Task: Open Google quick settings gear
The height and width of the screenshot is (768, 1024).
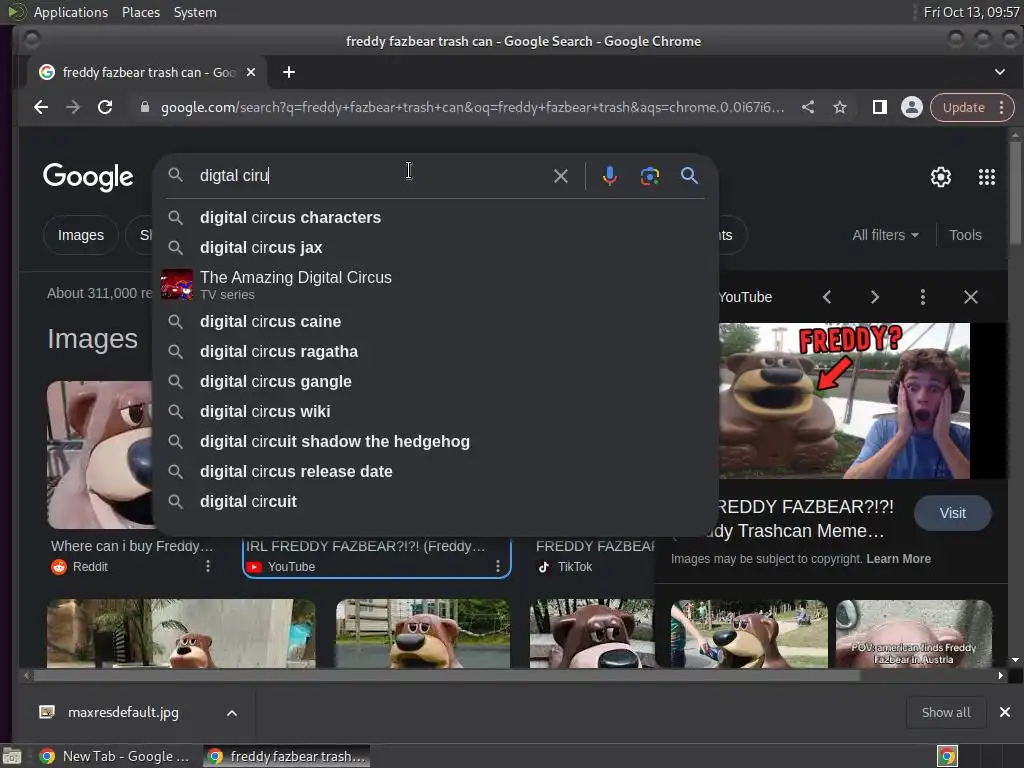Action: 940,177
